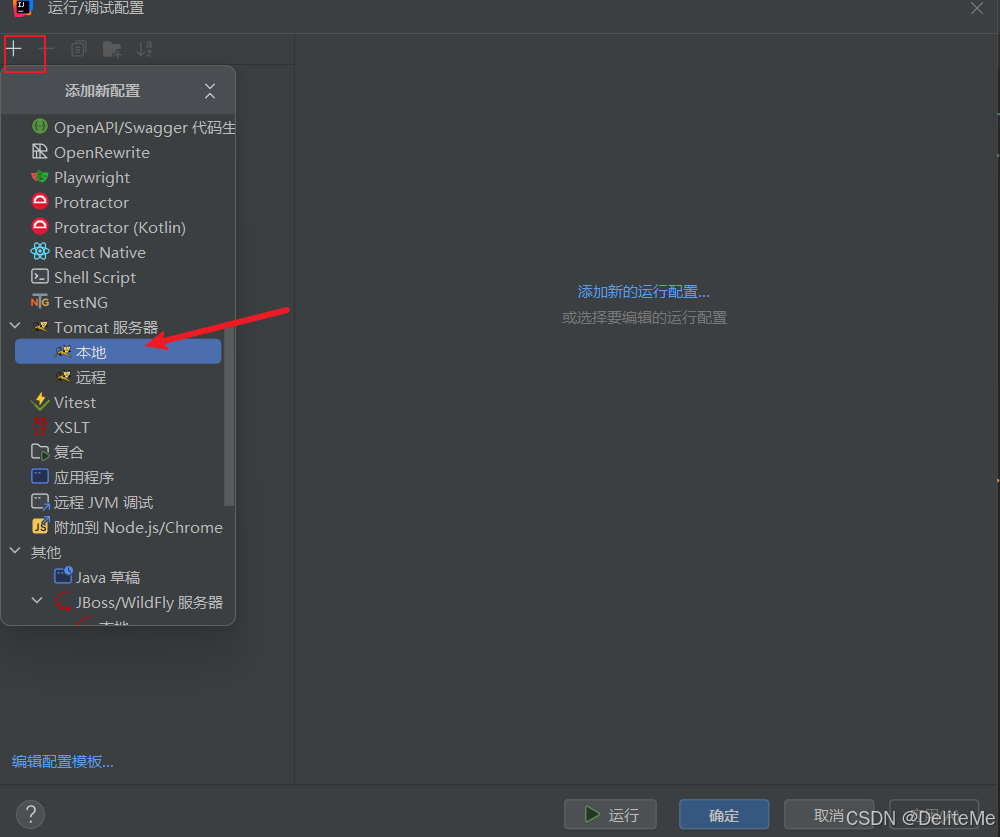Click the 应用程序 application icon
The image size is (1000, 837).
click(x=40, y=477)
